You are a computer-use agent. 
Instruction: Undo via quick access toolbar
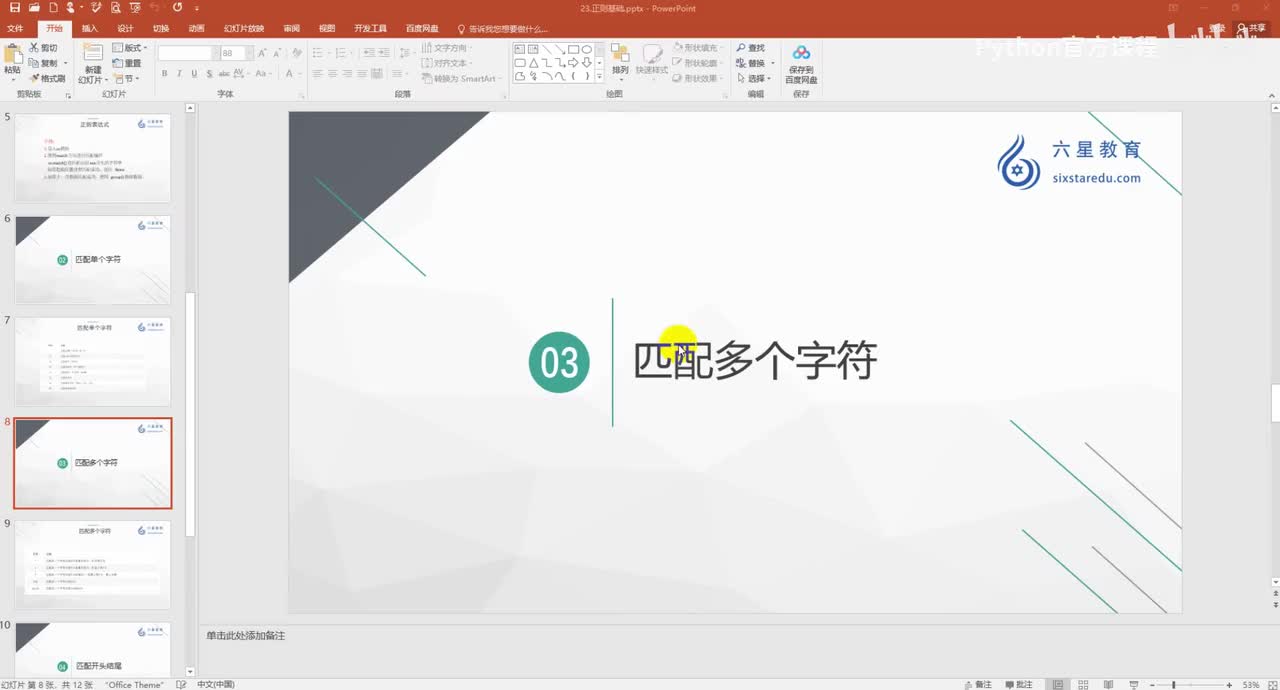pyautogui.click(x=153, y=7)
